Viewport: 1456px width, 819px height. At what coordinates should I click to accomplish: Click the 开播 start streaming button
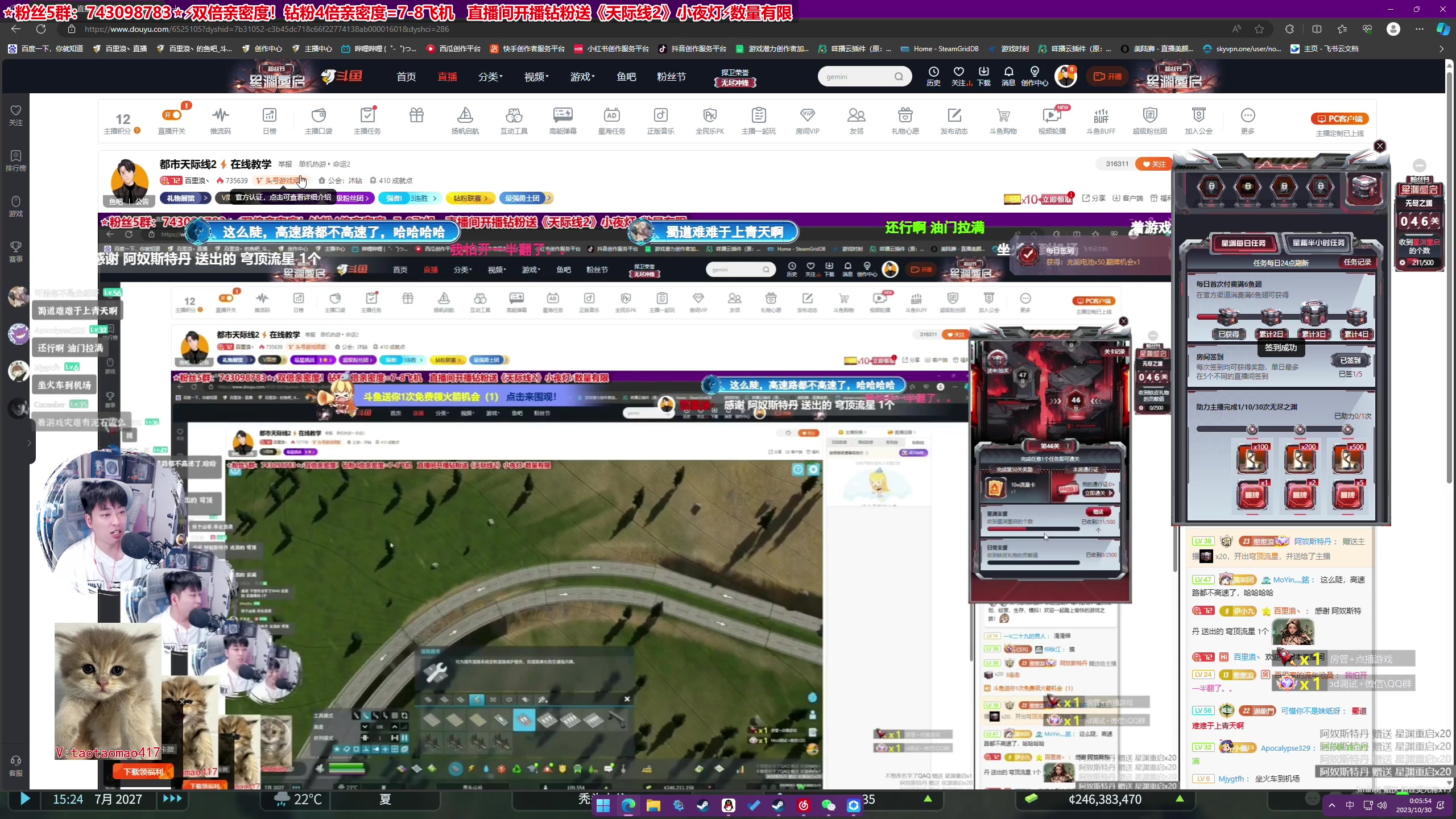[x=1107, y=76]
